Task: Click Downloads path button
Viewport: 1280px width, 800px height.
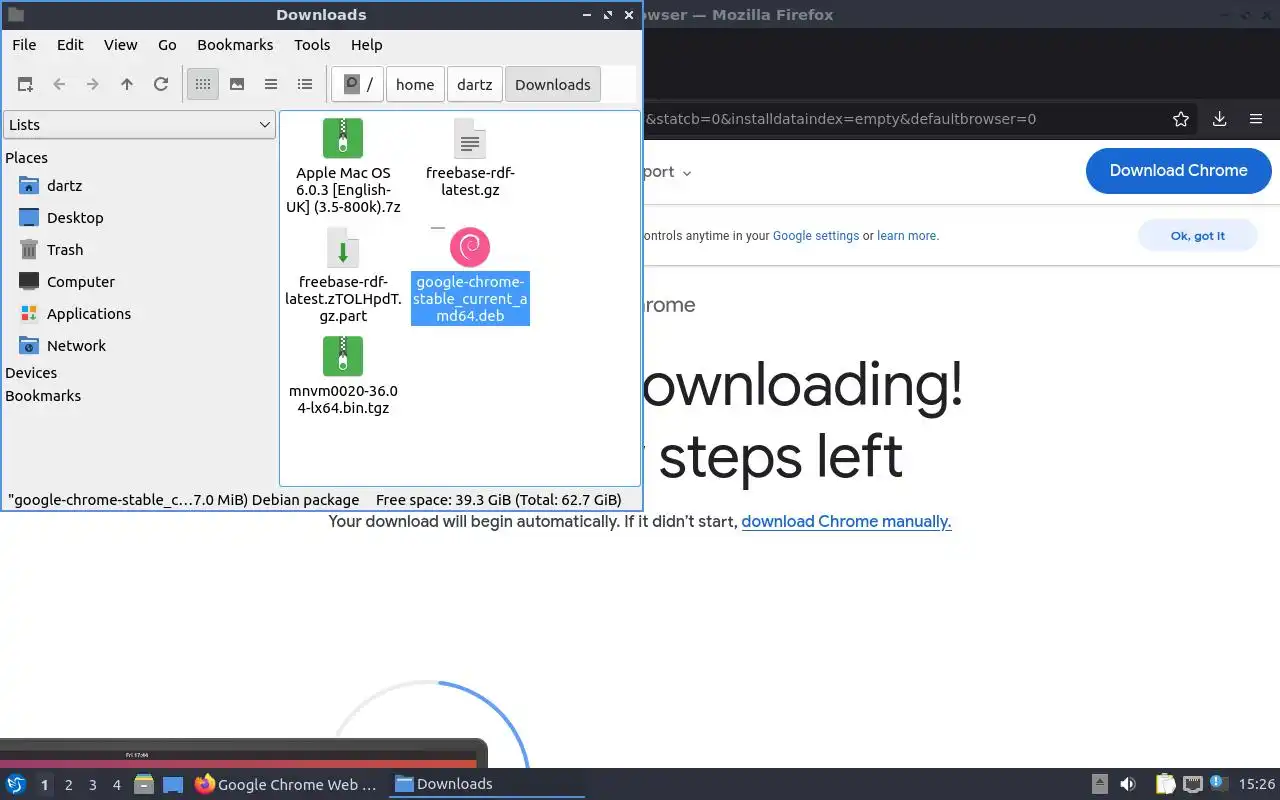Action: pyautogui.click(x=553, y=84)
